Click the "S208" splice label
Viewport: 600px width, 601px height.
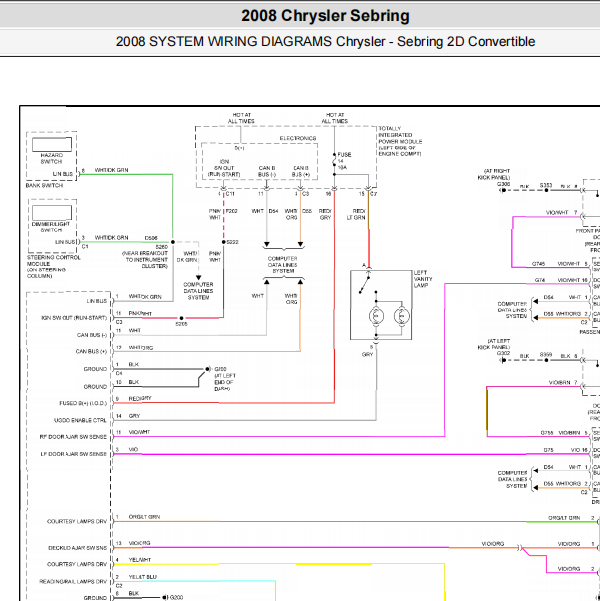[x=181, y=324]
